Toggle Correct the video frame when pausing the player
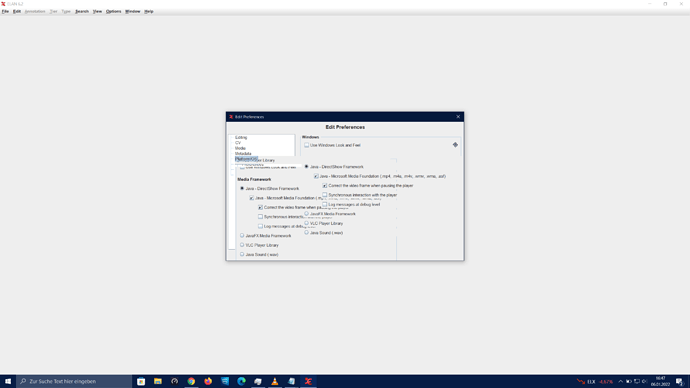Viewport: 690px width, 388px height. click(325, 186)
